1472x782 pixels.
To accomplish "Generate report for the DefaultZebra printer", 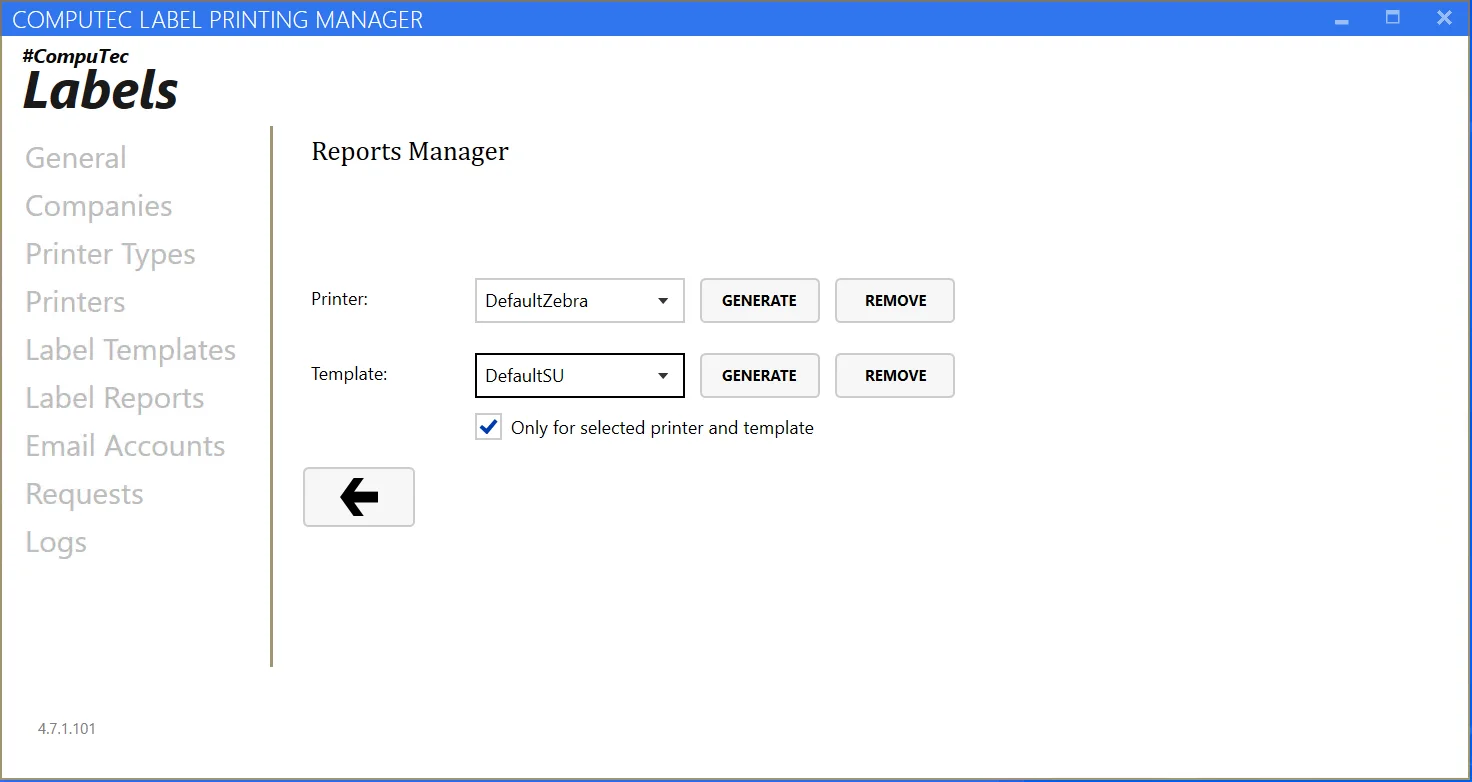I will [759, 300].
